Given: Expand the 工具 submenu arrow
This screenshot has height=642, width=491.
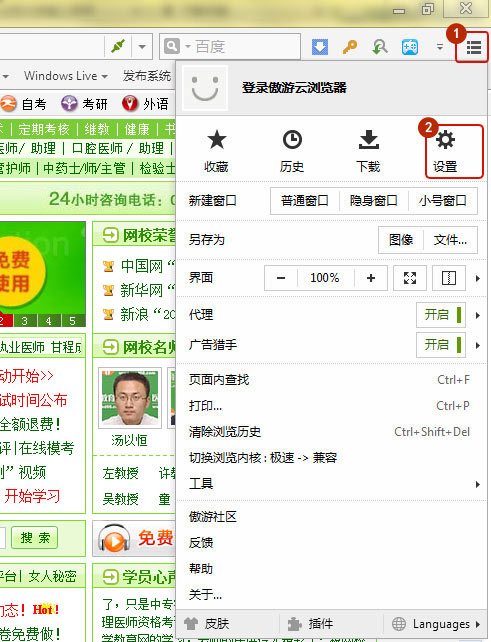Looking at the screenshot, I should click(x=477, y=484).
